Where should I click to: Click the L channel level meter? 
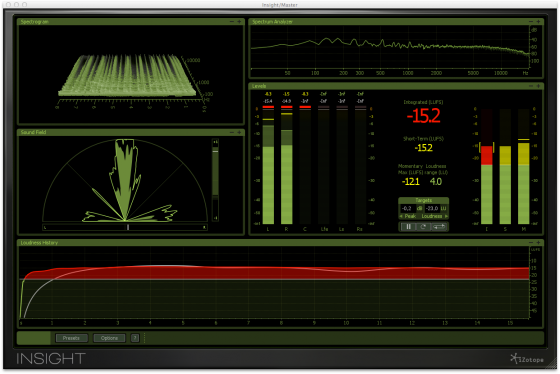pos(268,166)
